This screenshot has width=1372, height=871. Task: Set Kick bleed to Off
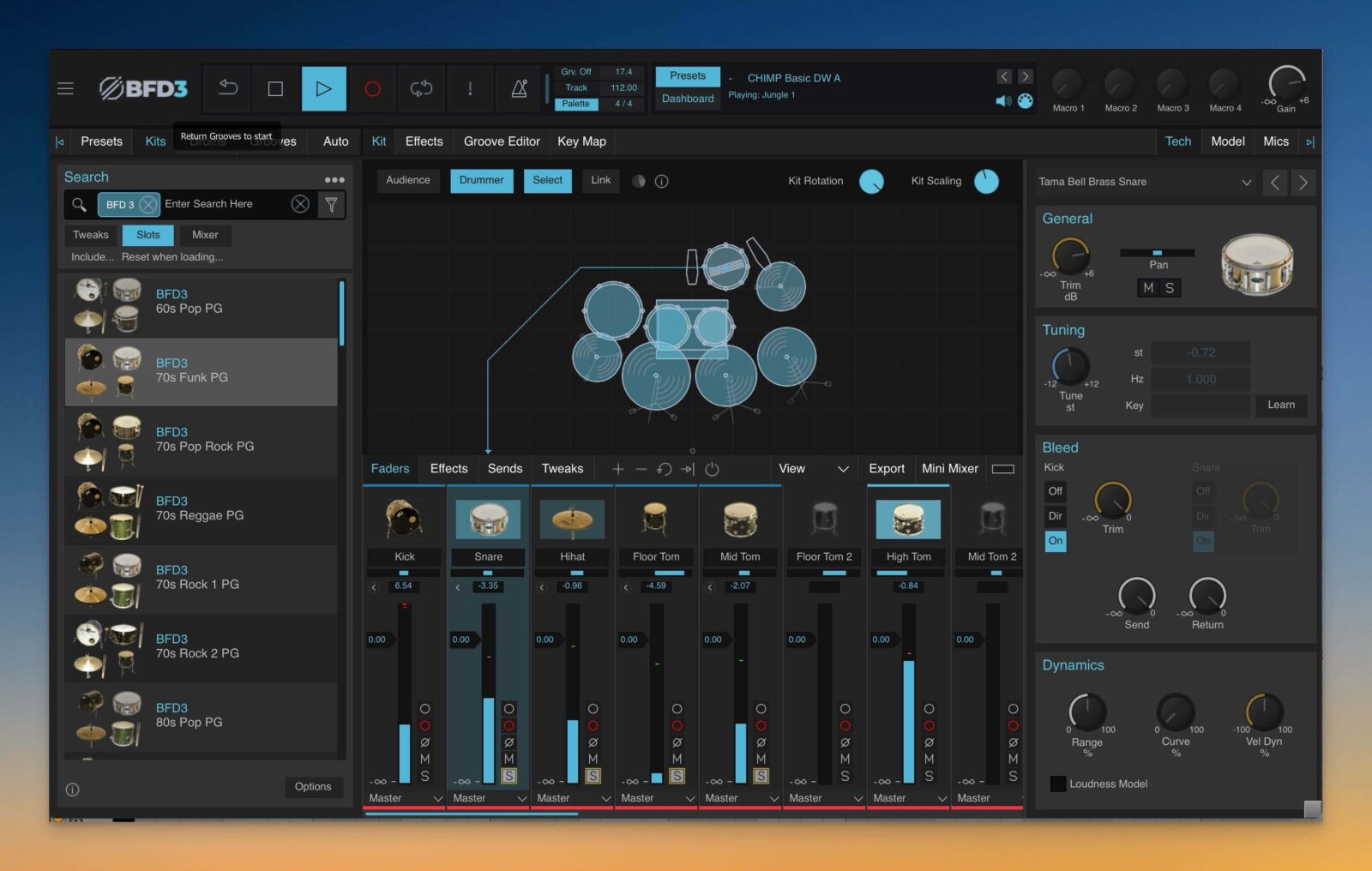coord(1055,491)
